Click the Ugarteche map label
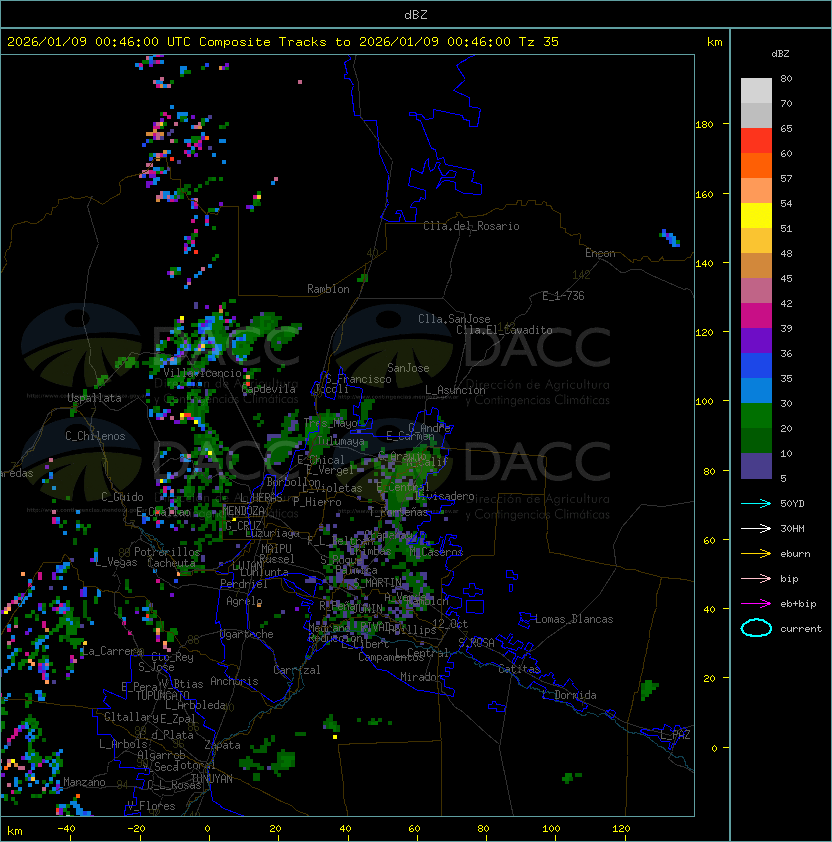Image resolution: width=832 pixels, height=842 pixels. click(247, 634)
